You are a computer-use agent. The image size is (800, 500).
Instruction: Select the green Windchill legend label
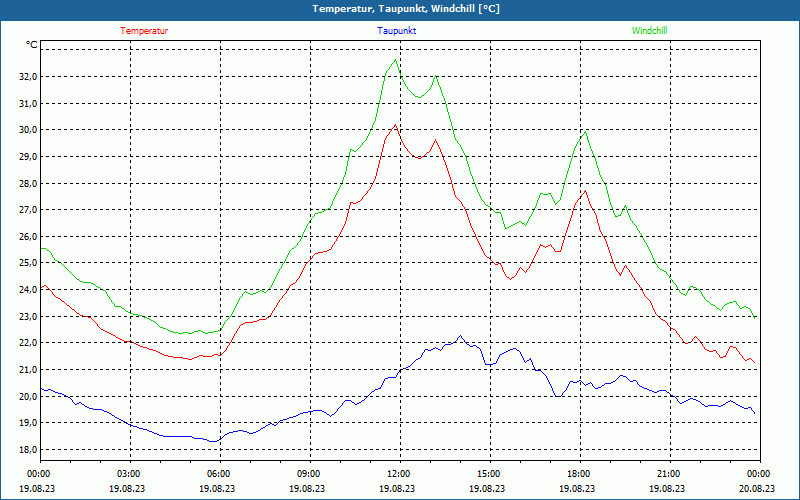click(x=649, y=31)
